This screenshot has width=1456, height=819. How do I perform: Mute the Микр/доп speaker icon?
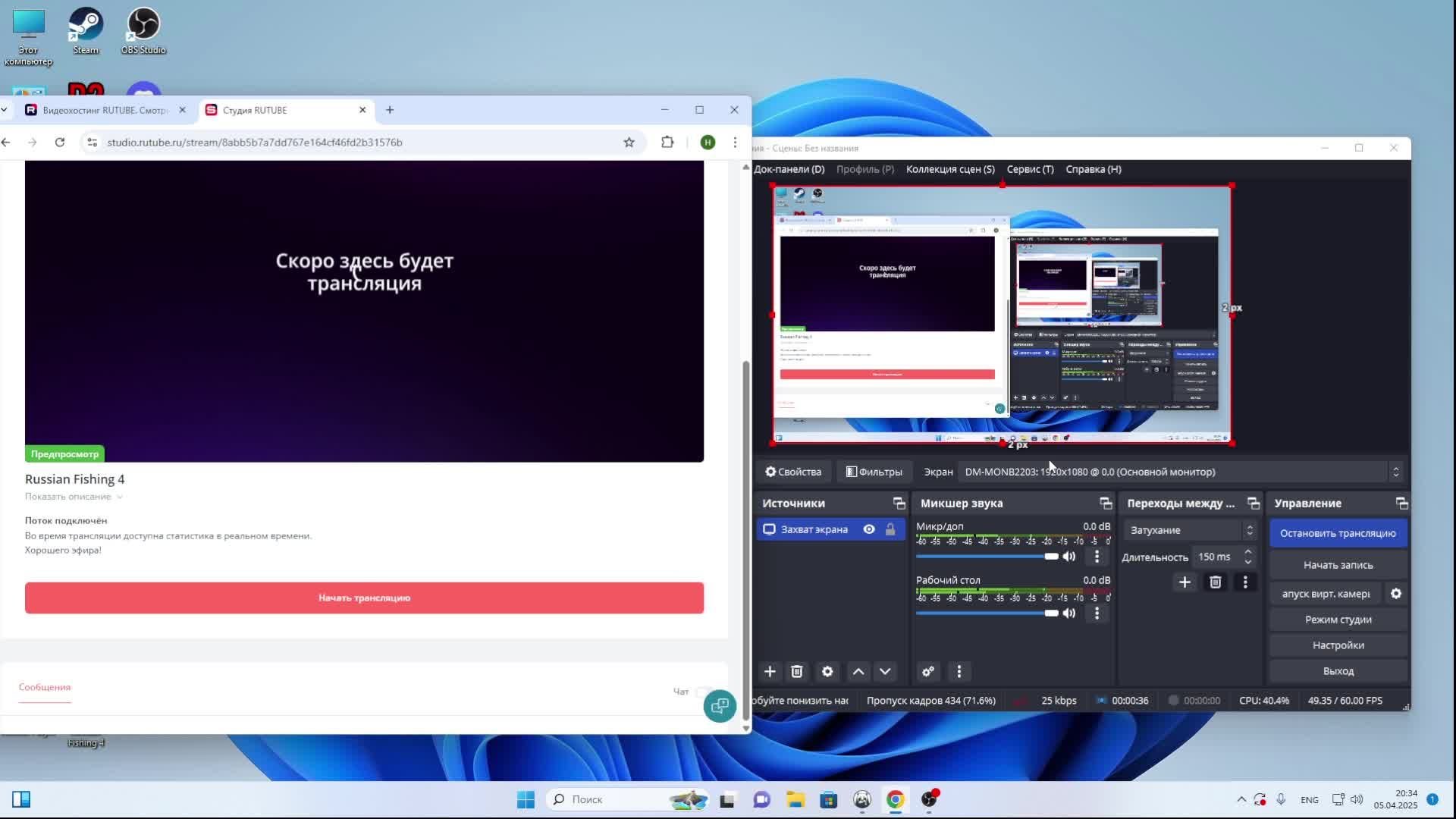pyautogui.click(x=1069, y=557)
